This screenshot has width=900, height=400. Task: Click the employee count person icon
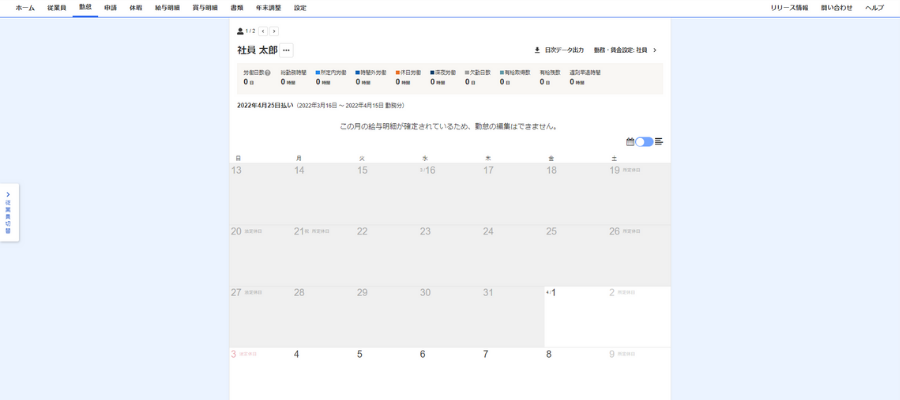coord(240,31)
